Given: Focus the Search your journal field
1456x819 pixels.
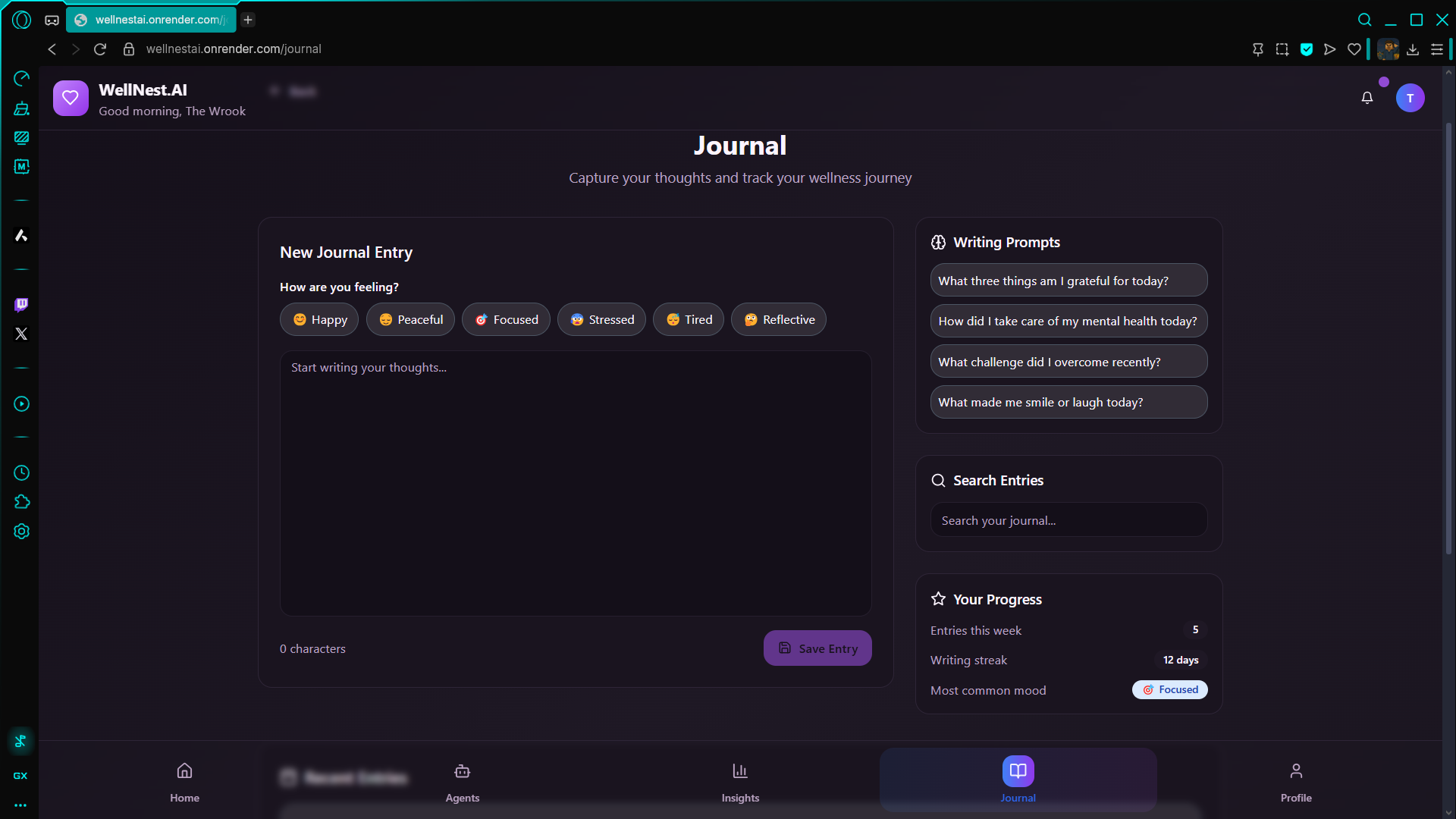Looking at the screenshot, I should (1068, 520).
